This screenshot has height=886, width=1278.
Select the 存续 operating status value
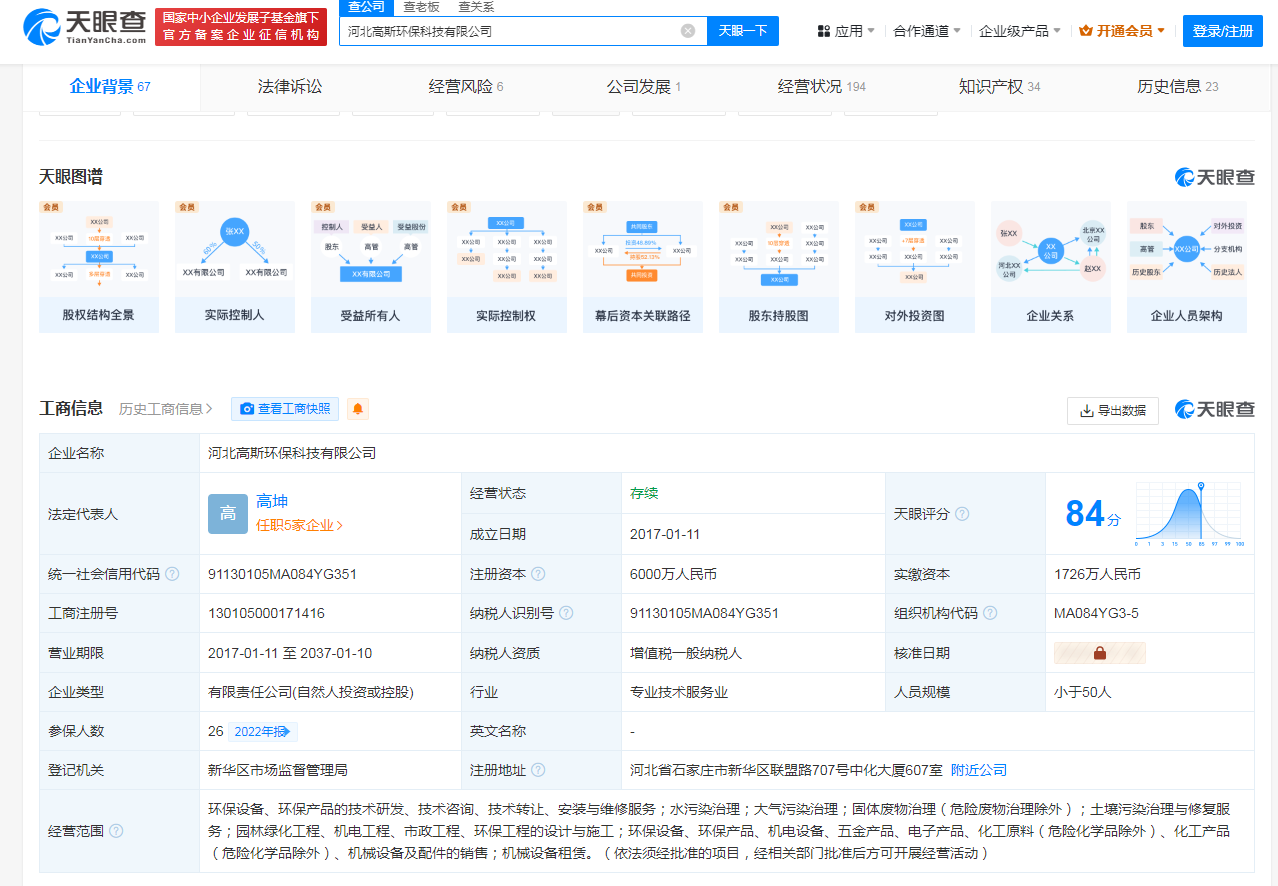644,493
